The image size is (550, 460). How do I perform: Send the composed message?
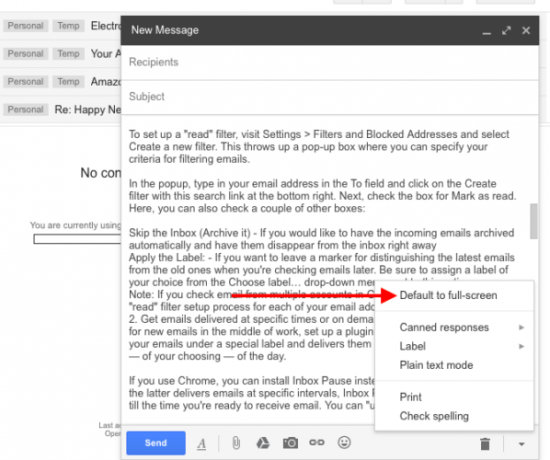[156, 443]
